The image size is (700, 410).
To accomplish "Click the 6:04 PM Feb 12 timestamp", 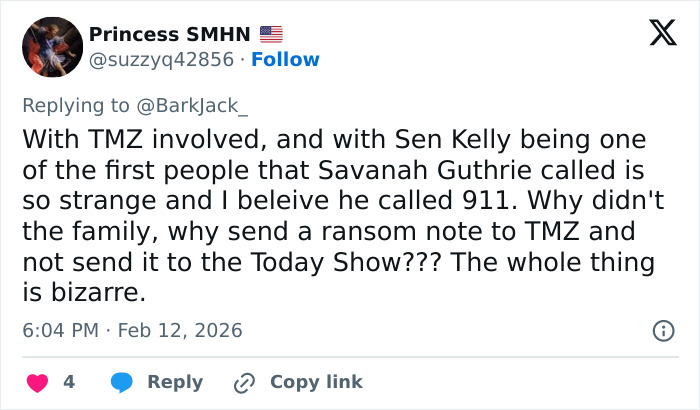I will click(x=131, y=330).
